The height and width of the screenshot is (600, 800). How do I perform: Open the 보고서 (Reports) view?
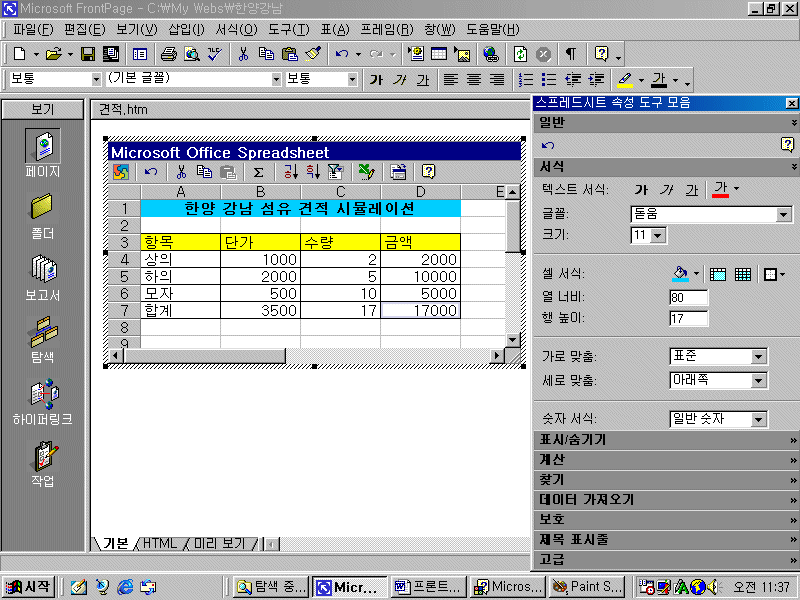pyautogui.click(x=42, y=278)
